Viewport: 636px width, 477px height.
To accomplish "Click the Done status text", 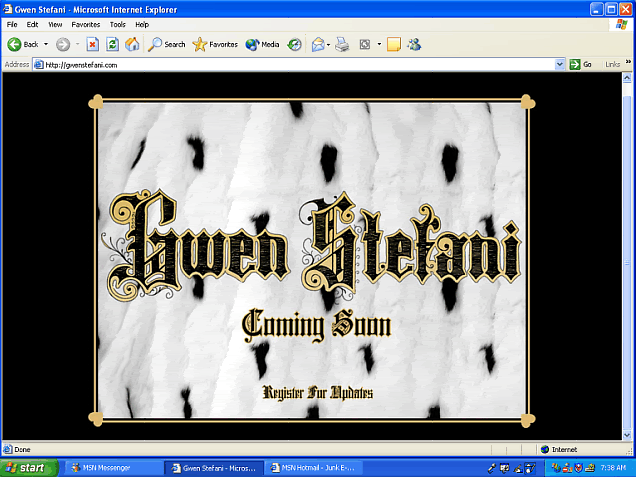I will click(x=22, y=449).
